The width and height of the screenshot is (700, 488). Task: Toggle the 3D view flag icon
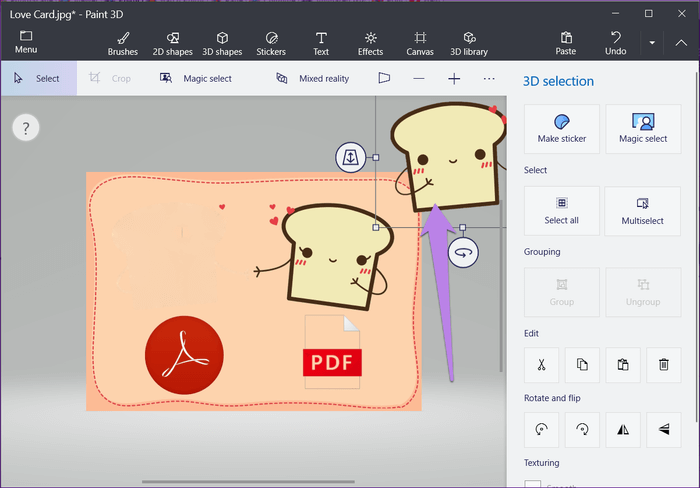(384, 78)
